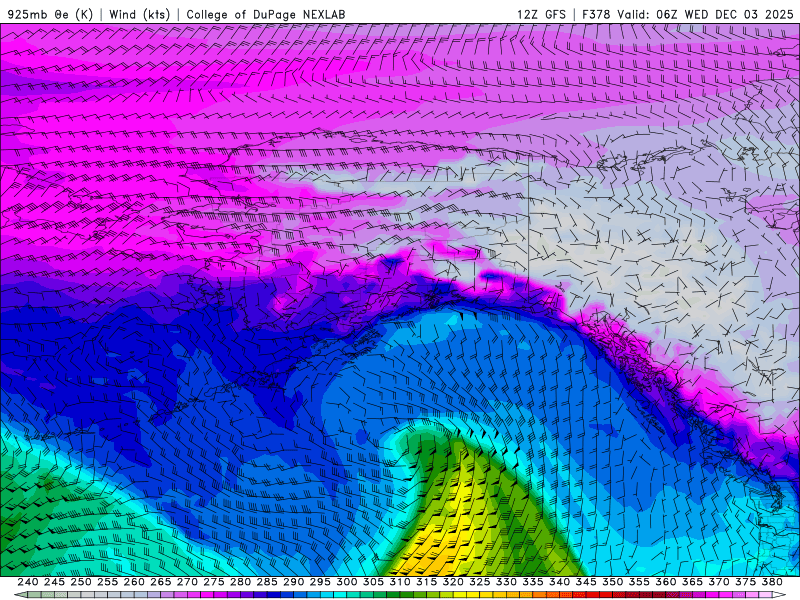This screenshot has width=800, height=600.
Task: Select the 375 value on the legend
Action: [745, 582]
